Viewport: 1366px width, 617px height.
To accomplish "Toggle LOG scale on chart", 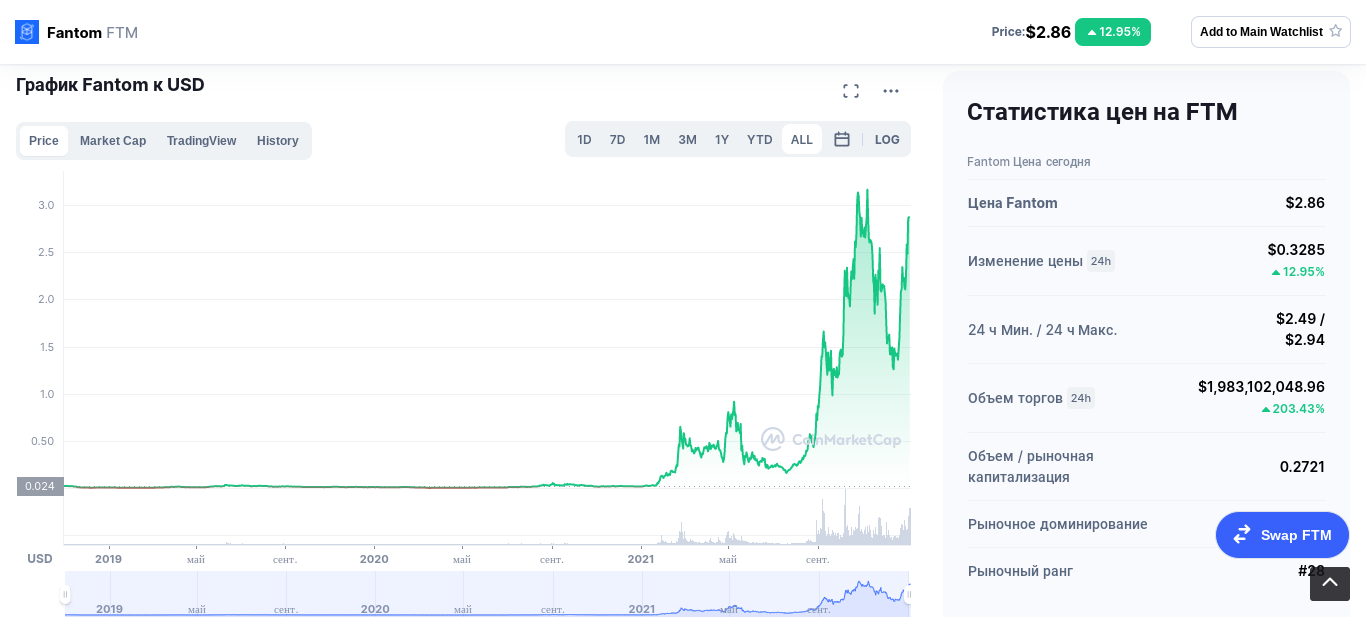I will (x=887, y=140).
